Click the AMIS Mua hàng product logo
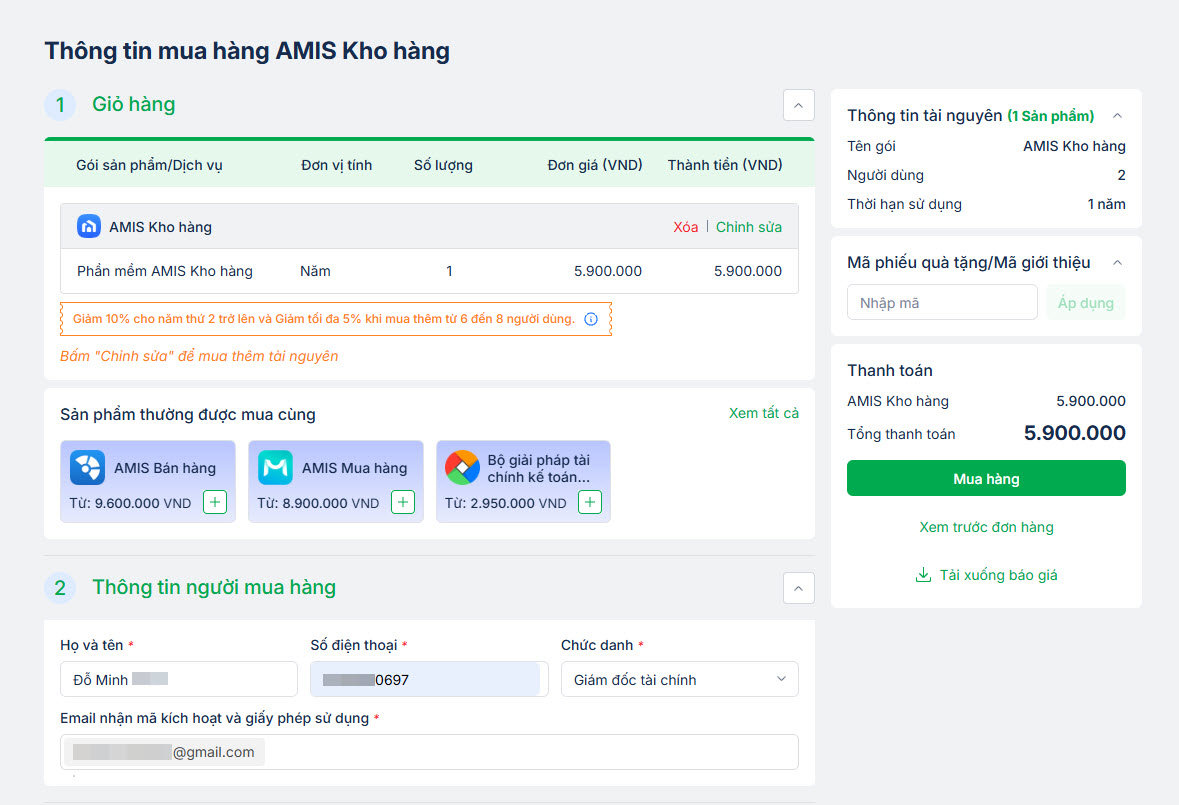The width and height of the screenshot is (1179, 805). point(275,468)
